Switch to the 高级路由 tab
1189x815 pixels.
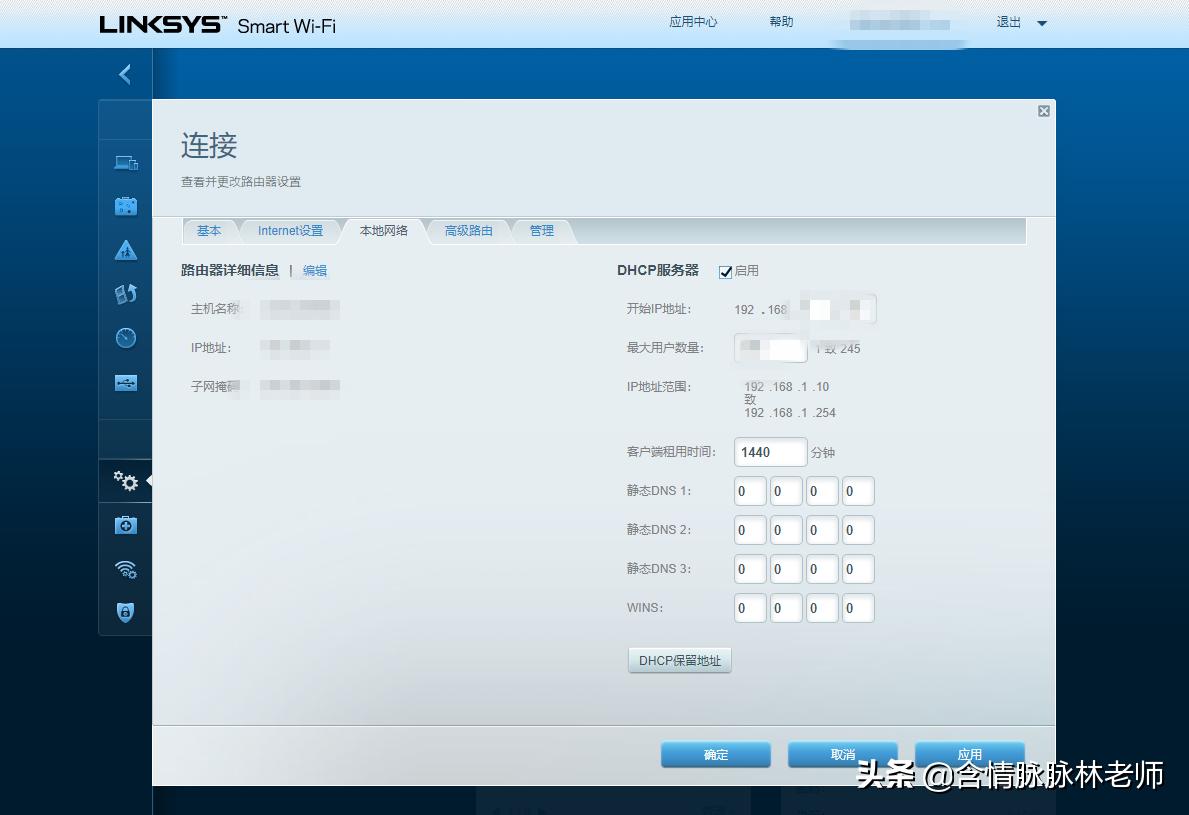[x=468, y=230]
